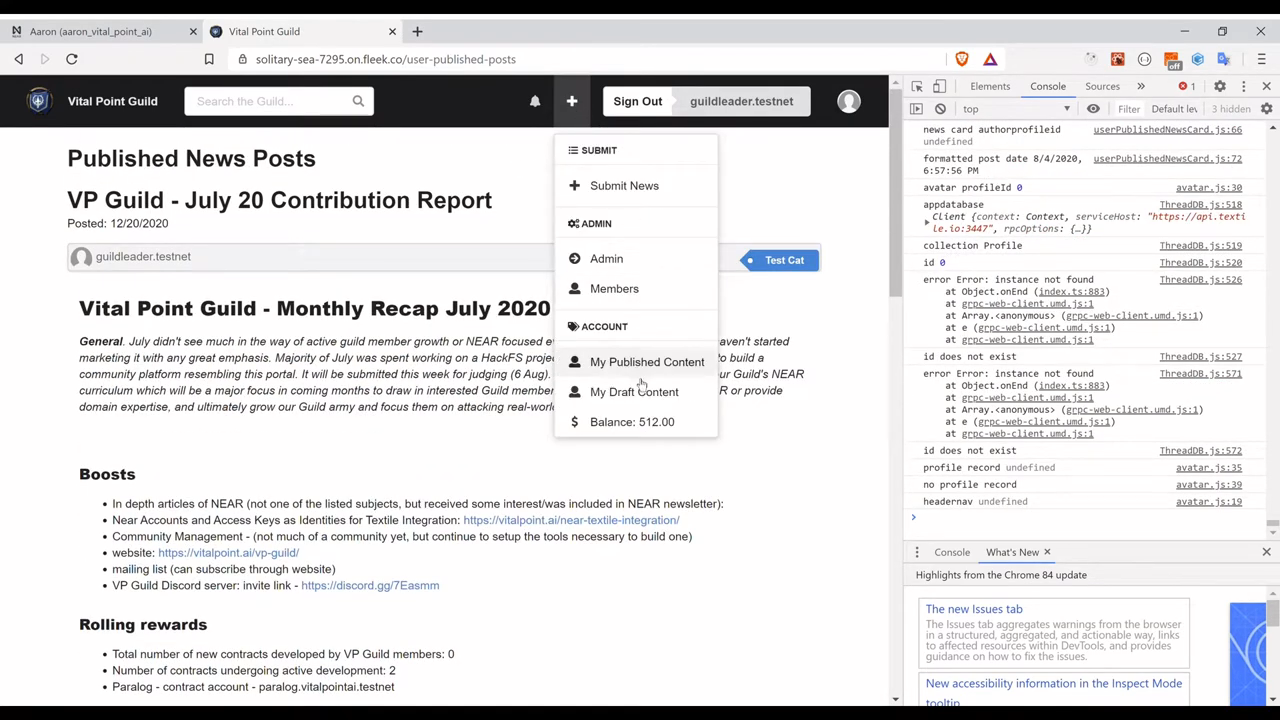Click the clear console icon
The height and width of the screenshot is (720, 1280).
coord(940,109)
